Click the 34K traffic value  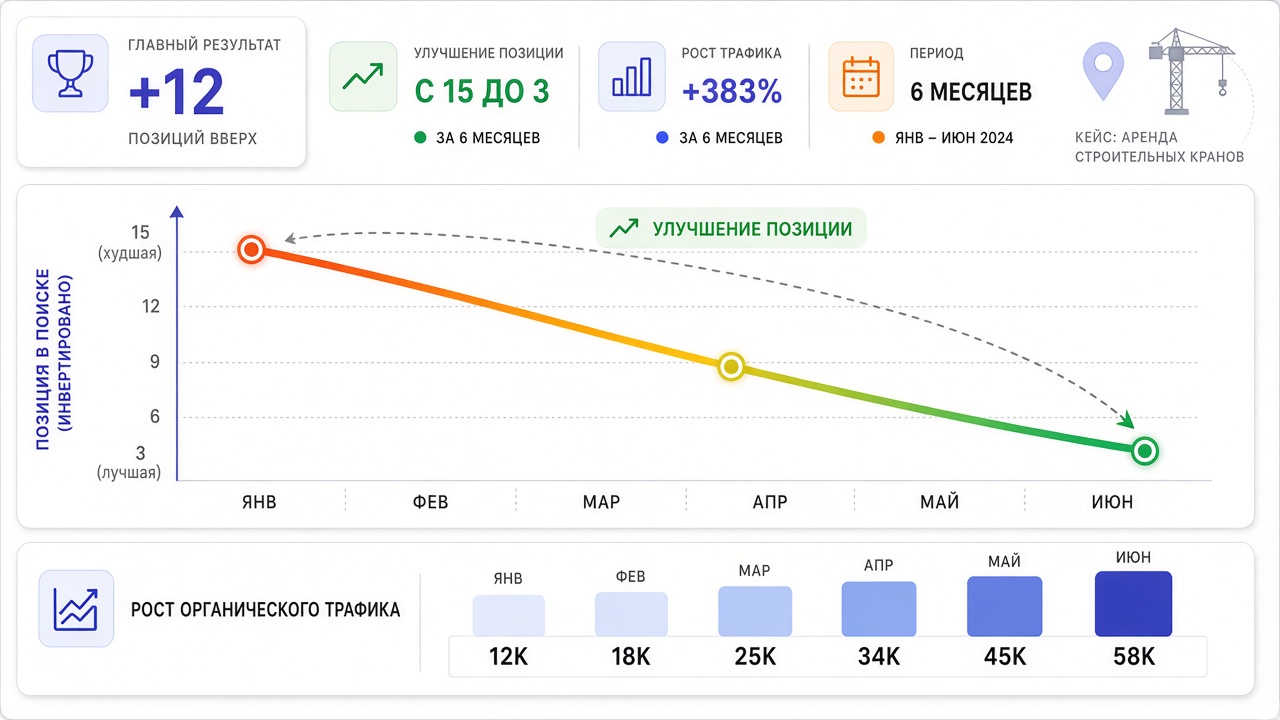pyautogui.click(x=879, y=657)
